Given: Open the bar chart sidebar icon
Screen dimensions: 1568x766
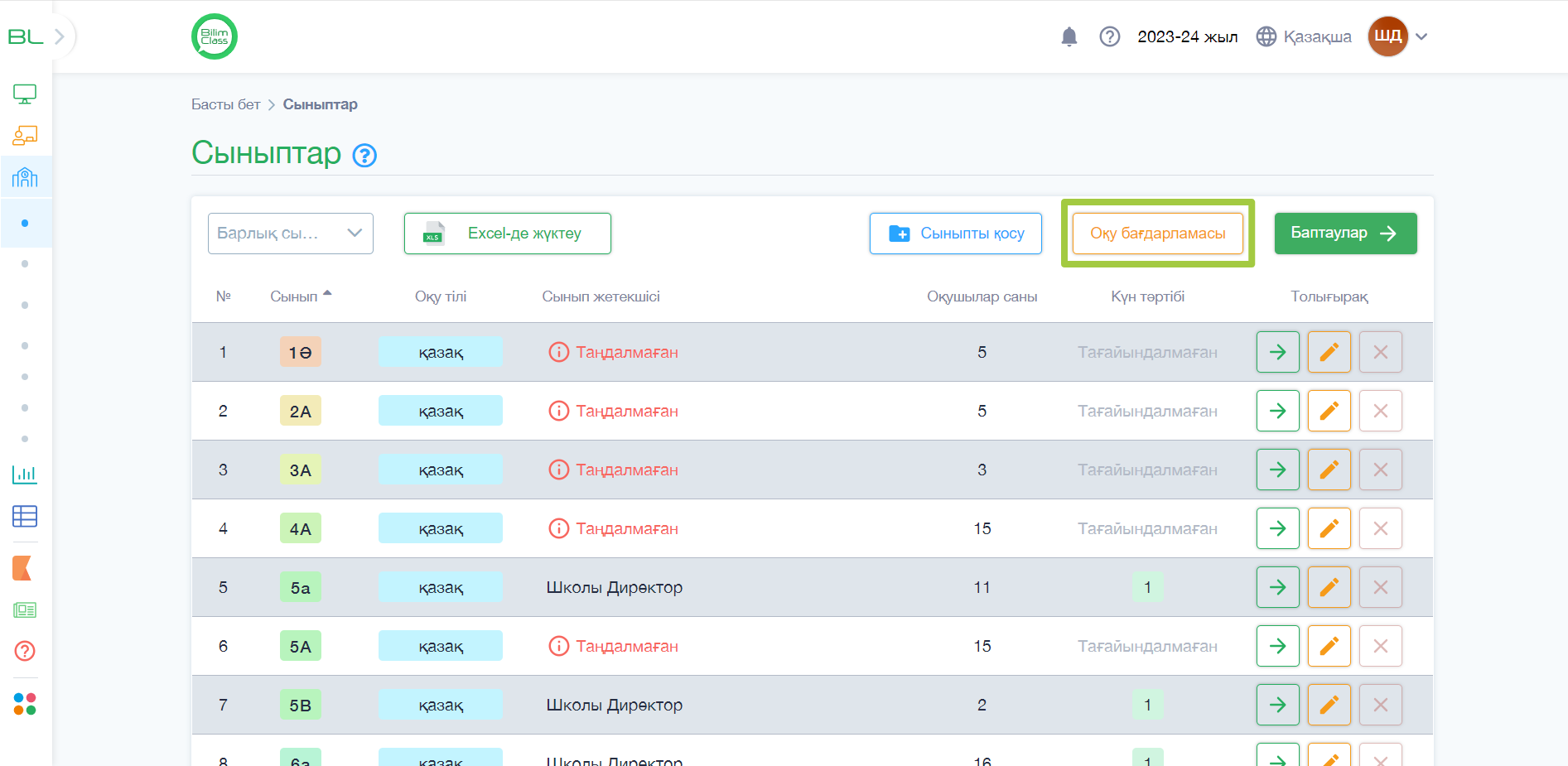Looking at the screenshot, I should coord(25,475).
